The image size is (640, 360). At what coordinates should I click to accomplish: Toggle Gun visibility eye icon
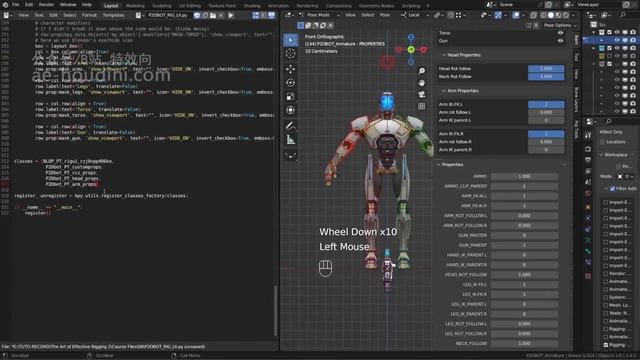(560, 41)
